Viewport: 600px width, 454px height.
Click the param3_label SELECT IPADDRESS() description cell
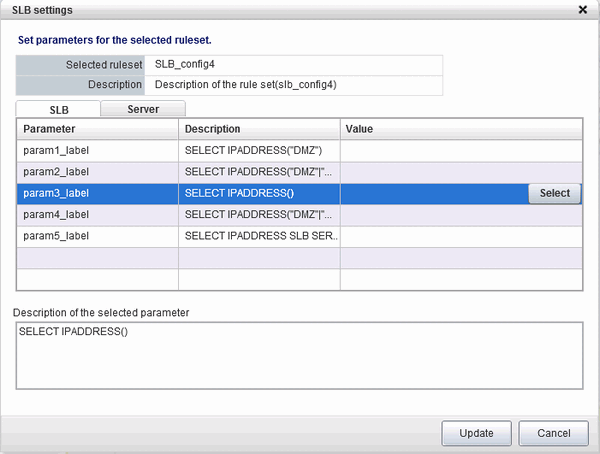tap(259, 193)
